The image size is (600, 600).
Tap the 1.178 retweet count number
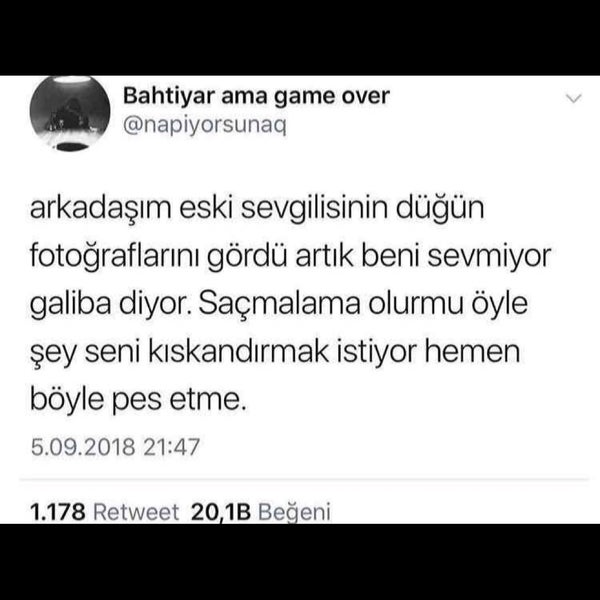57,512
